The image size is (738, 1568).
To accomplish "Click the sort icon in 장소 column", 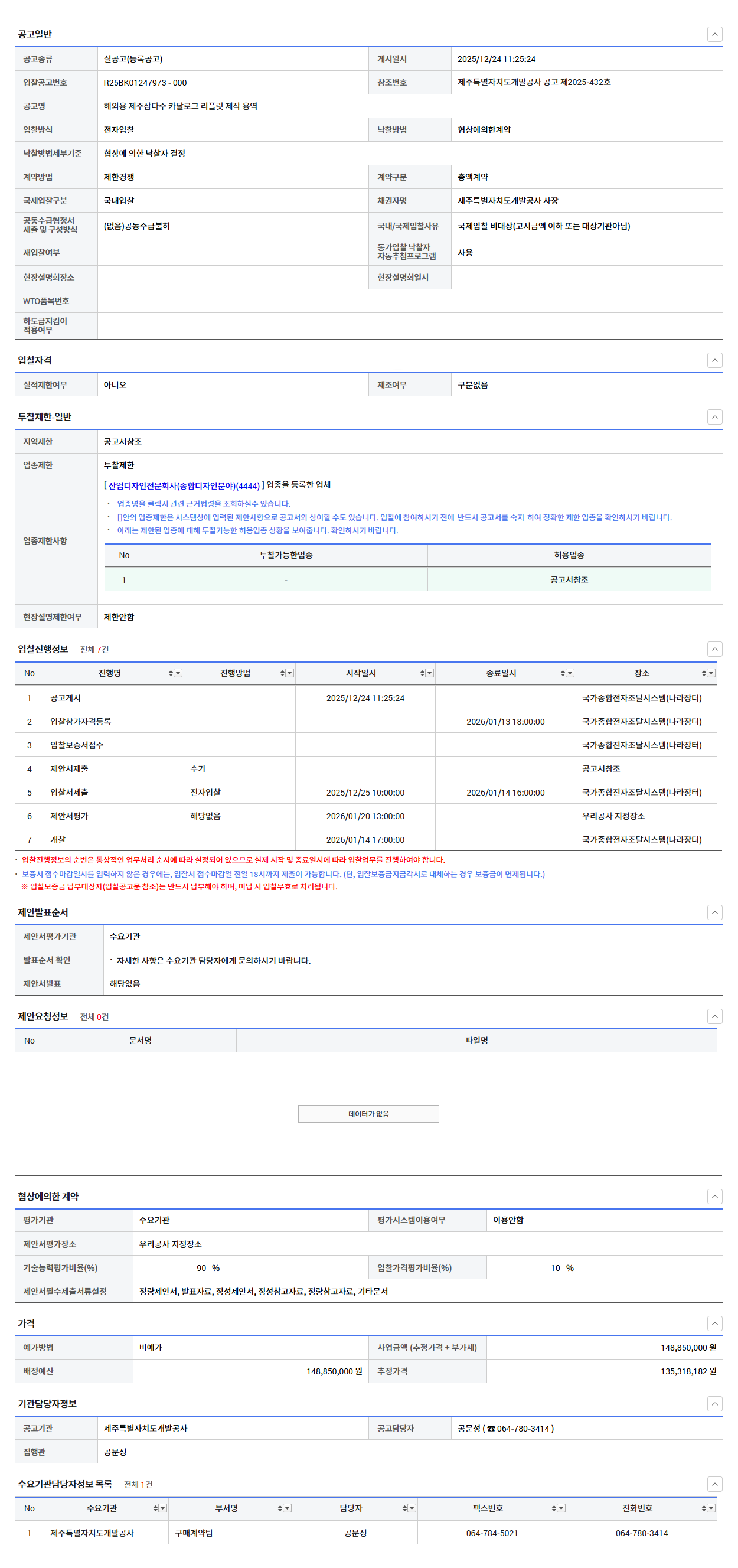I will [x=703, y=673].
